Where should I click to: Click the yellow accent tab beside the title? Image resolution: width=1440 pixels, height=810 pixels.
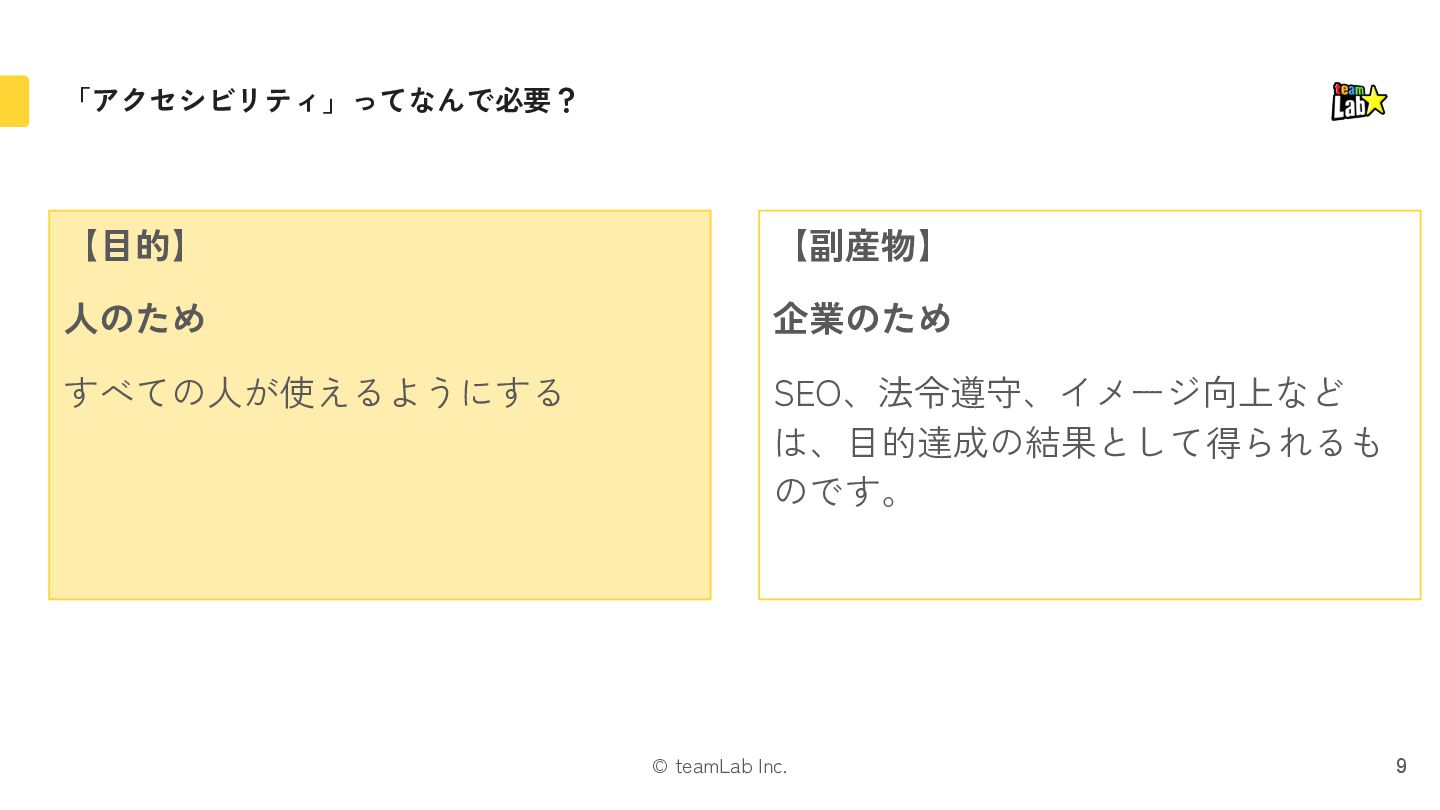tap(14, 101)
